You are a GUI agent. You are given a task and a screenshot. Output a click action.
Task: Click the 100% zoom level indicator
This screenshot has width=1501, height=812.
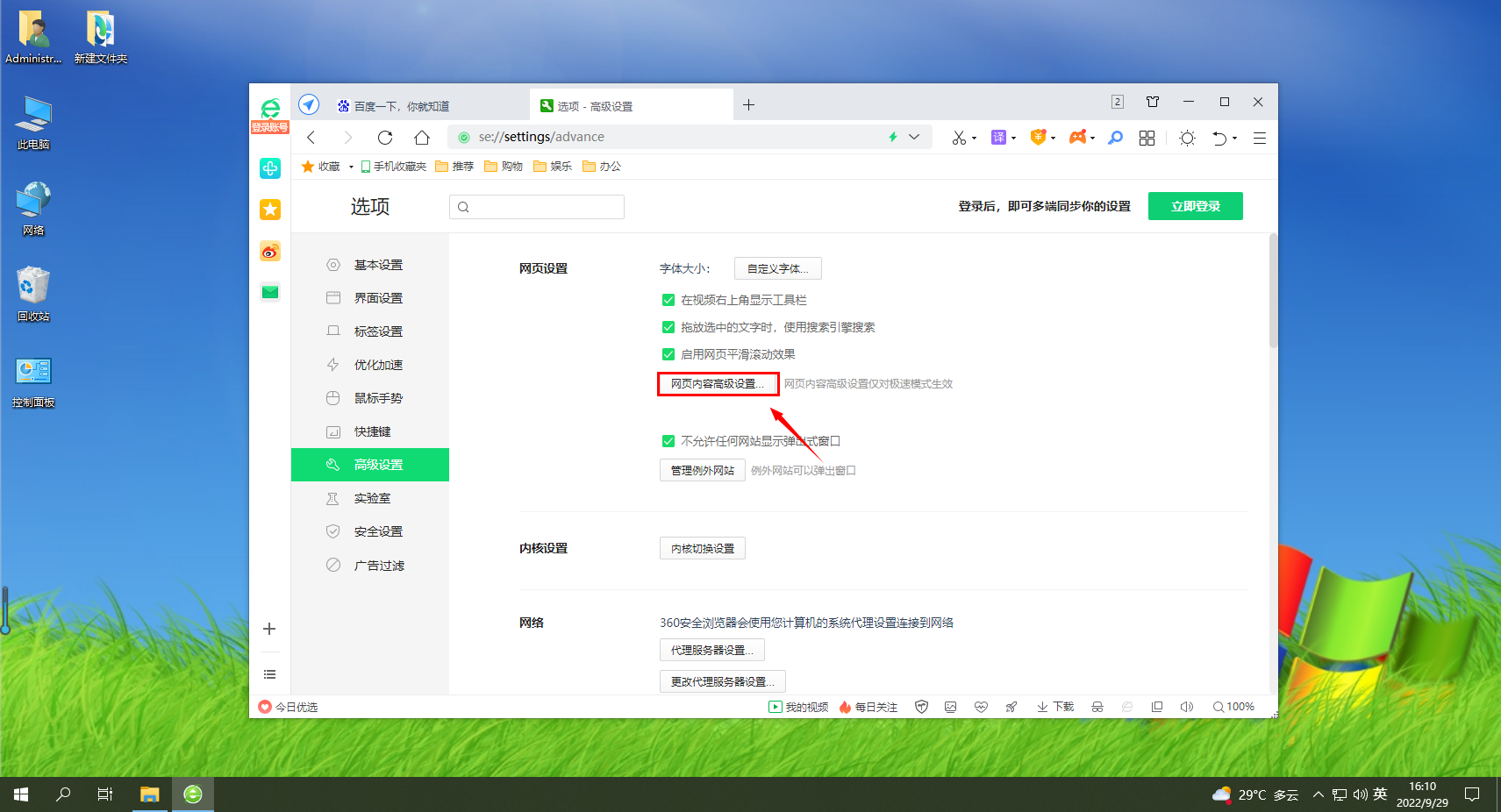coord(1233,707)
